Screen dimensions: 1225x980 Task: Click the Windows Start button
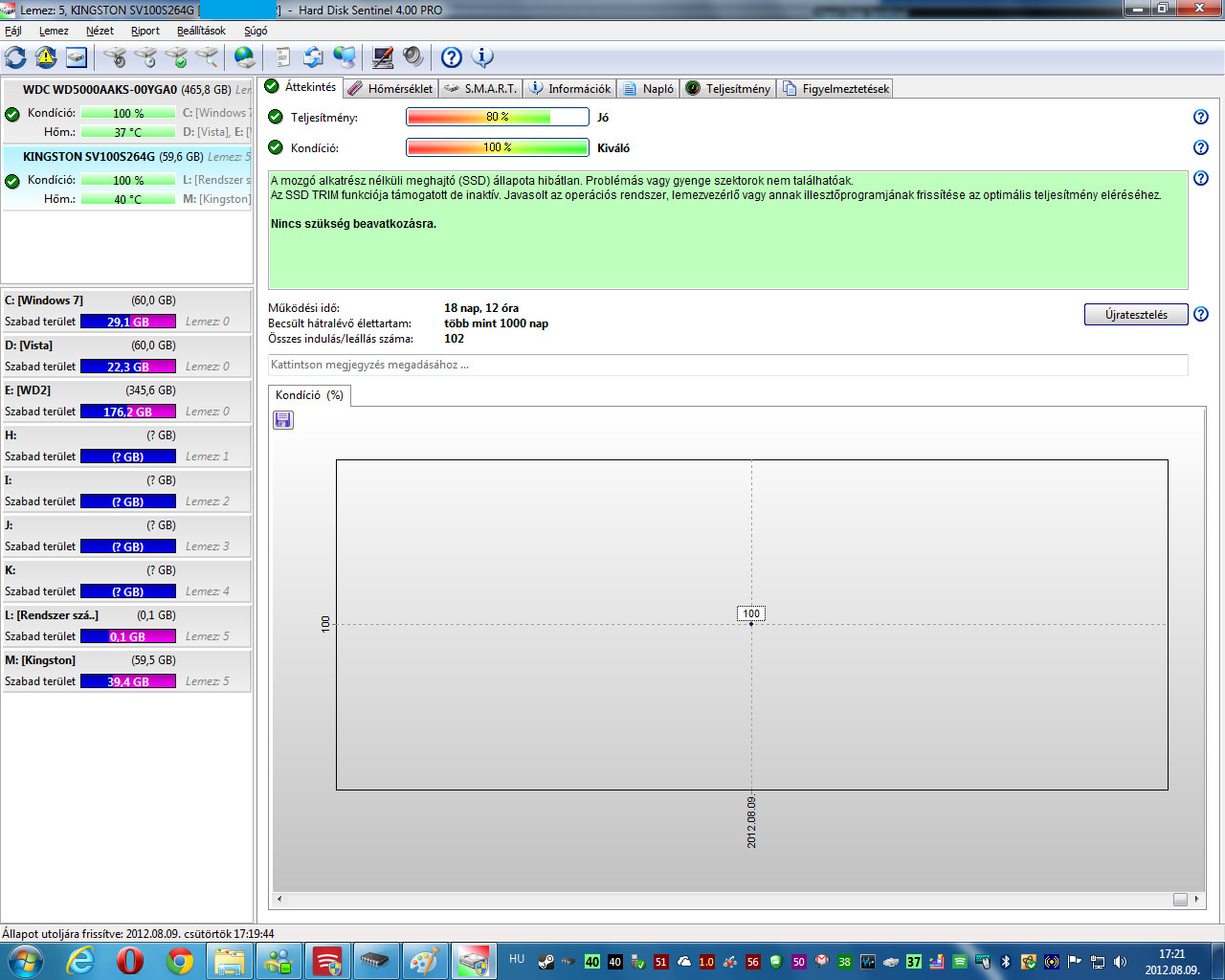pos(25,960)
